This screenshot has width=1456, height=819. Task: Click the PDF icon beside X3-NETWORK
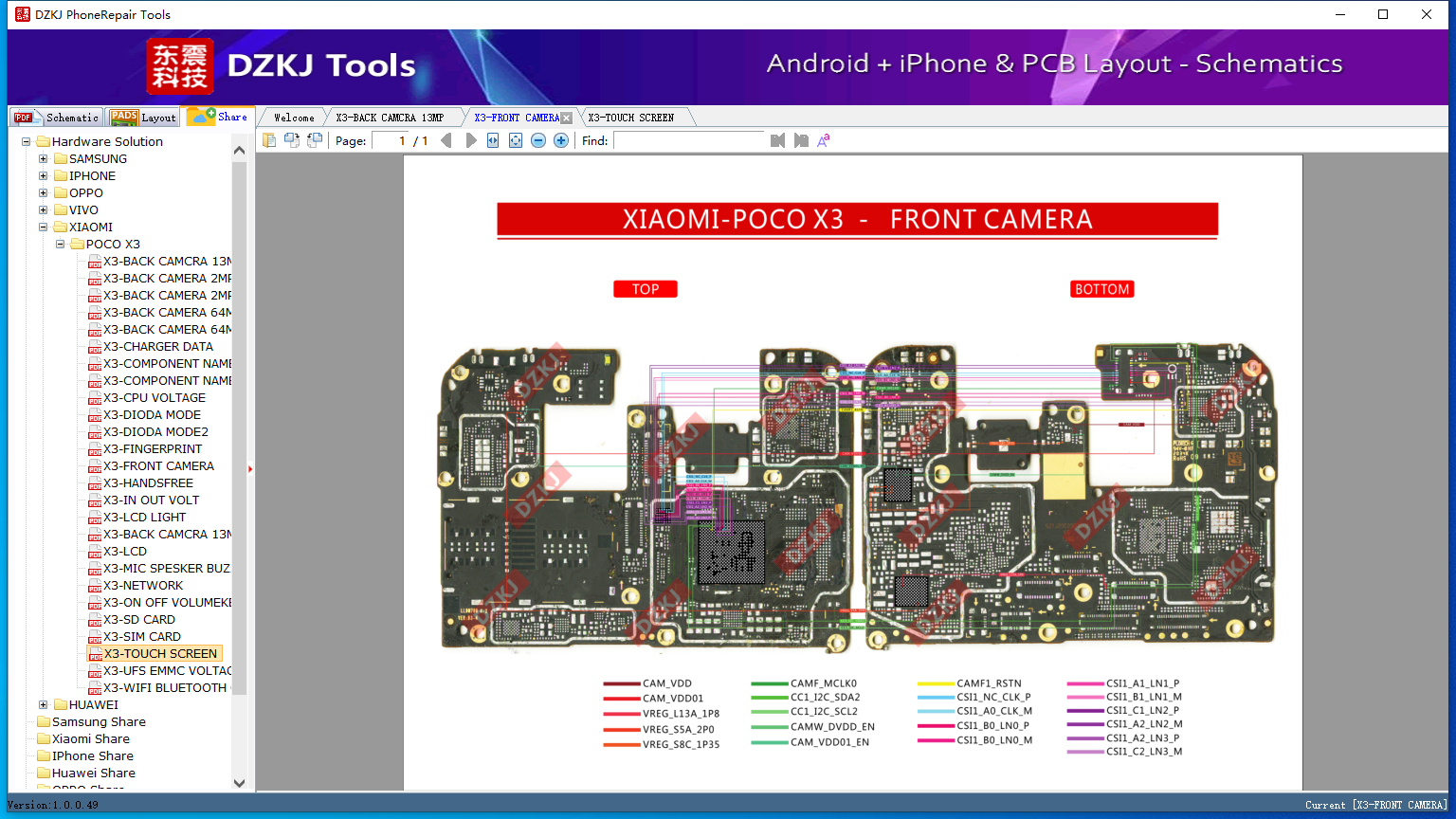click(x=95, y=586)
